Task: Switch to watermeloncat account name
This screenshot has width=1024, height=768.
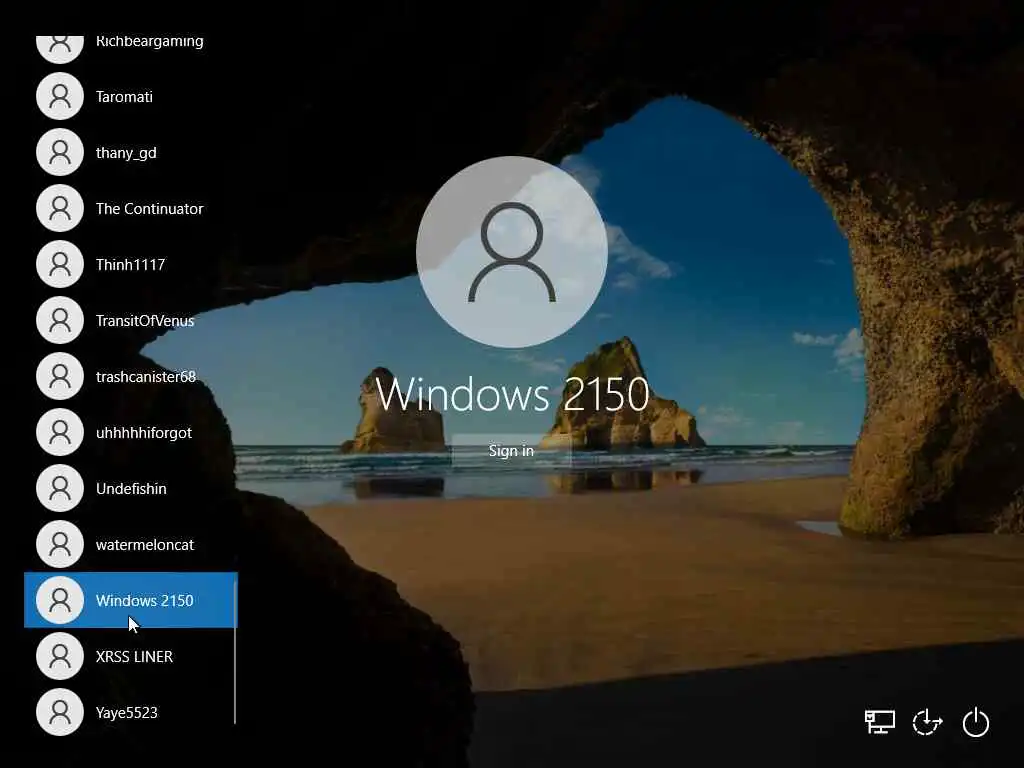Action: 144,545
